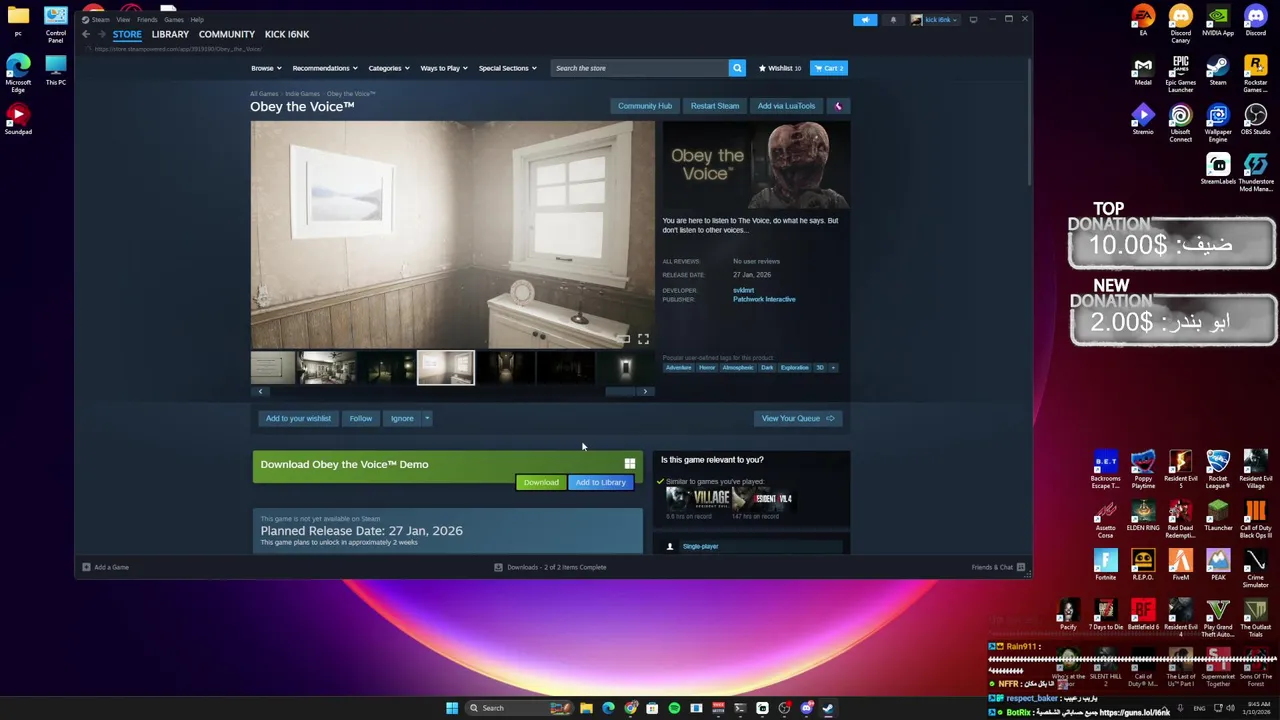Click the Indie Games breadcrumb link

pyautogui.click(x=302, y=94)
